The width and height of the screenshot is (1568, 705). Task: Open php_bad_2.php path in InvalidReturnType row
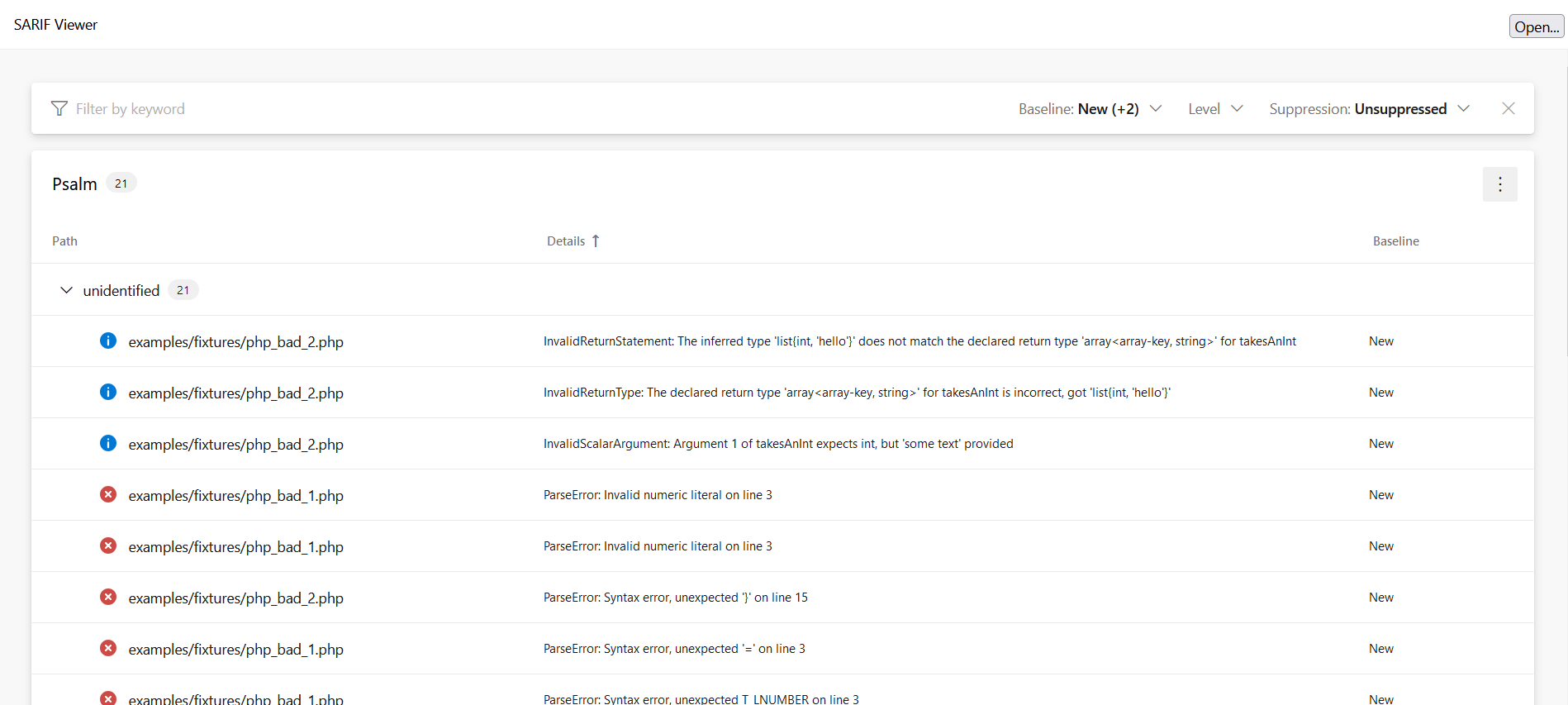[x=236, y=393]
